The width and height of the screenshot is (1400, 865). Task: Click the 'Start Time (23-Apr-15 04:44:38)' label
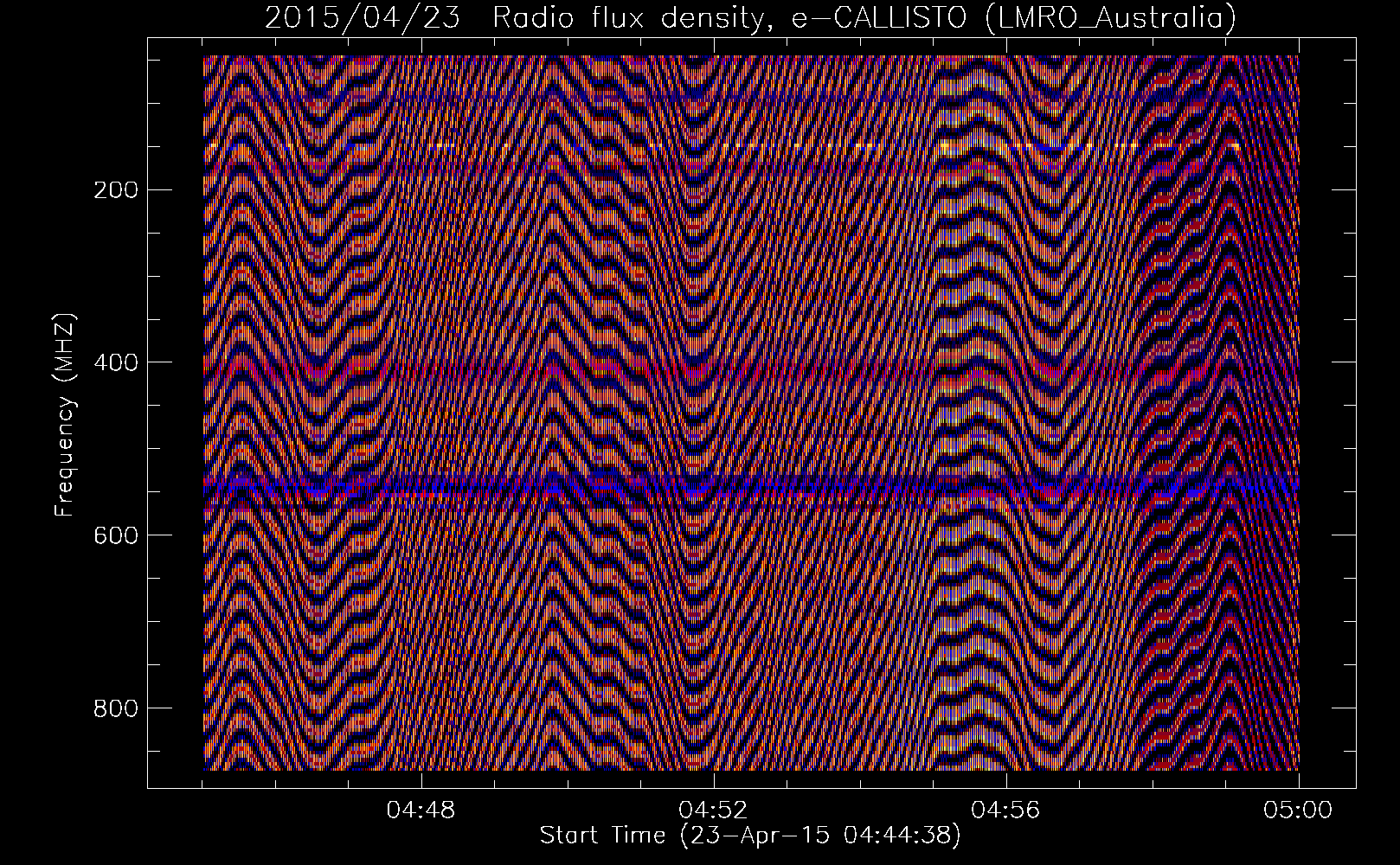click(x=750, y=836)
